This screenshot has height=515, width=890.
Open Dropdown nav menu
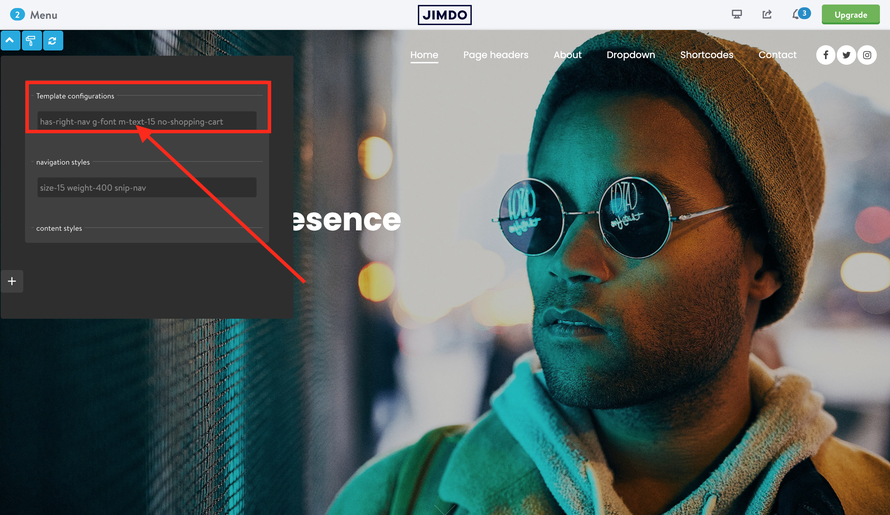coord(631,55)
